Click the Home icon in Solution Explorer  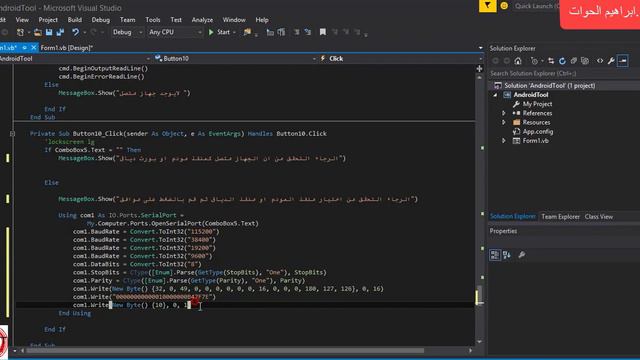point(518,61)
